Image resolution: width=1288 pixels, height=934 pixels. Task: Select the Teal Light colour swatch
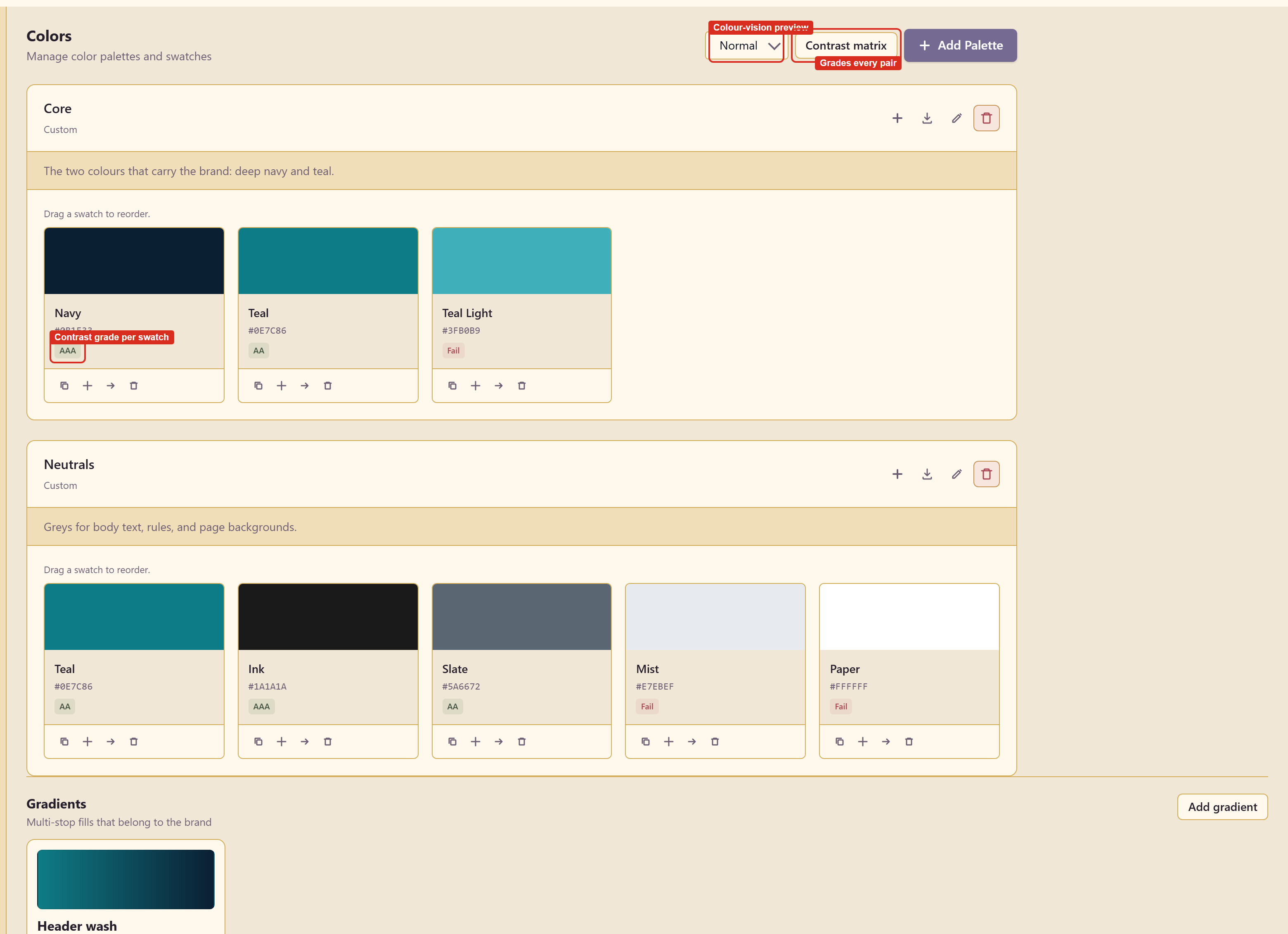(x=522, y=261)
